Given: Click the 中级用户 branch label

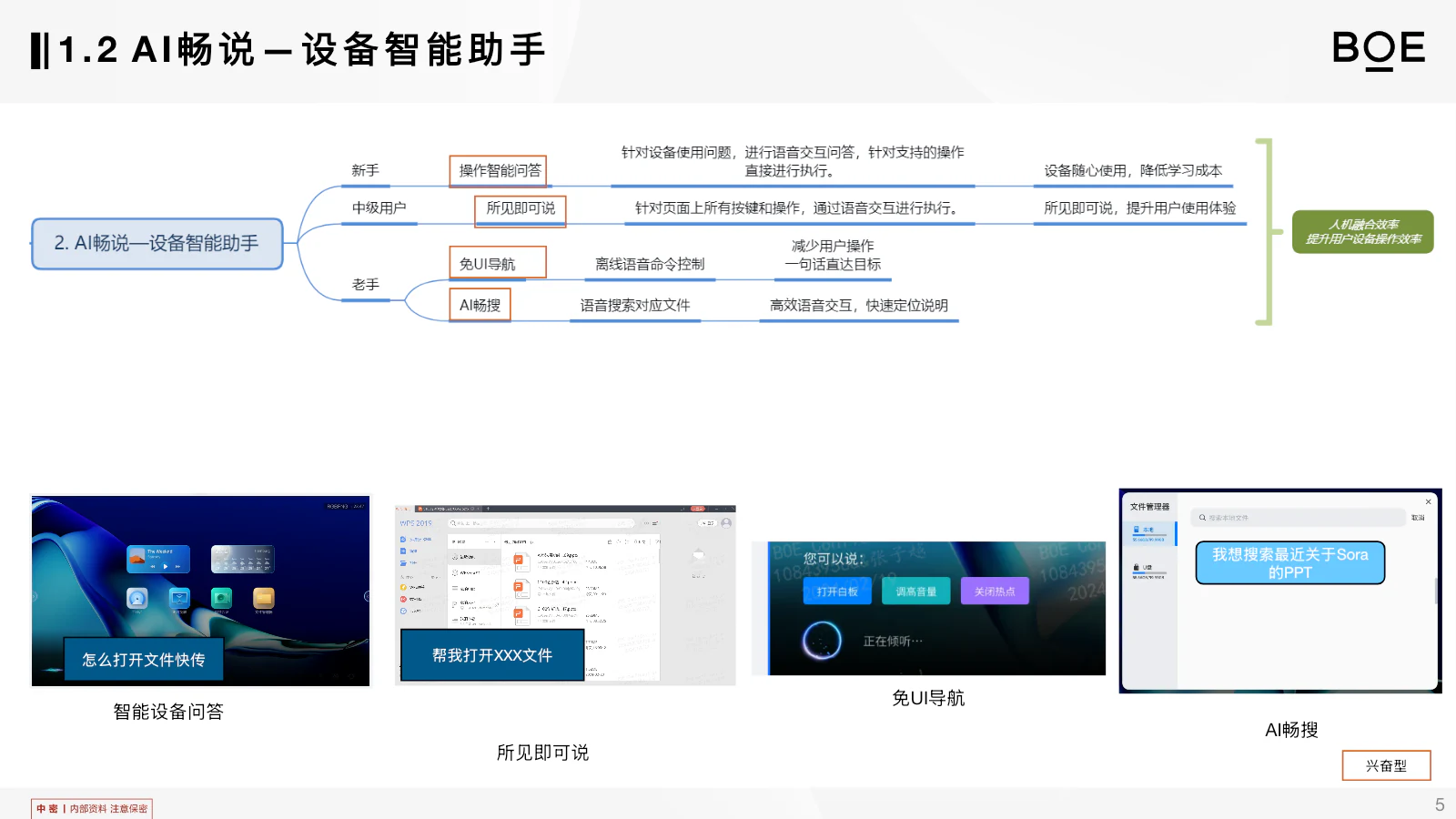Looking at the screenshot, I should [x=379, y=208].
